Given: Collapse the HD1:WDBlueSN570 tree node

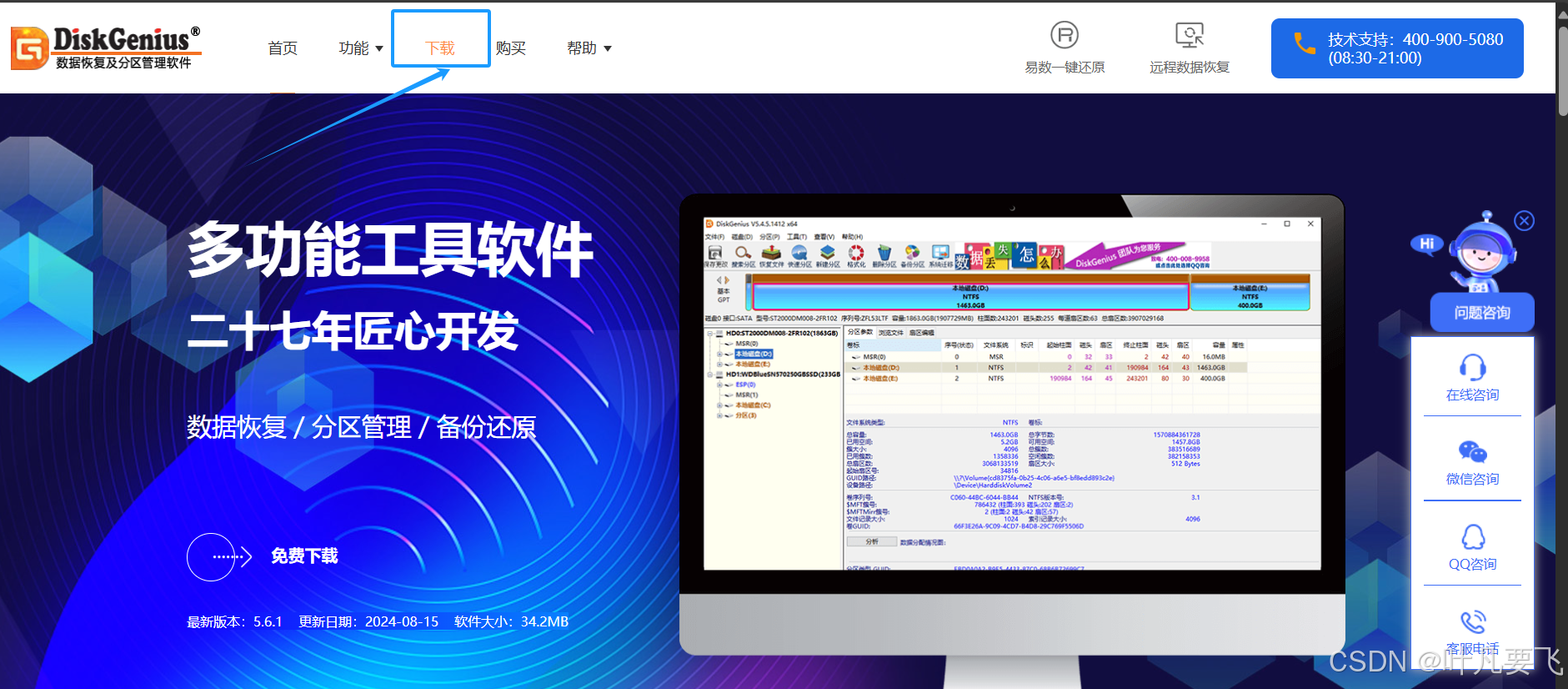Looking at the screenshot, I should coord(710,375).
